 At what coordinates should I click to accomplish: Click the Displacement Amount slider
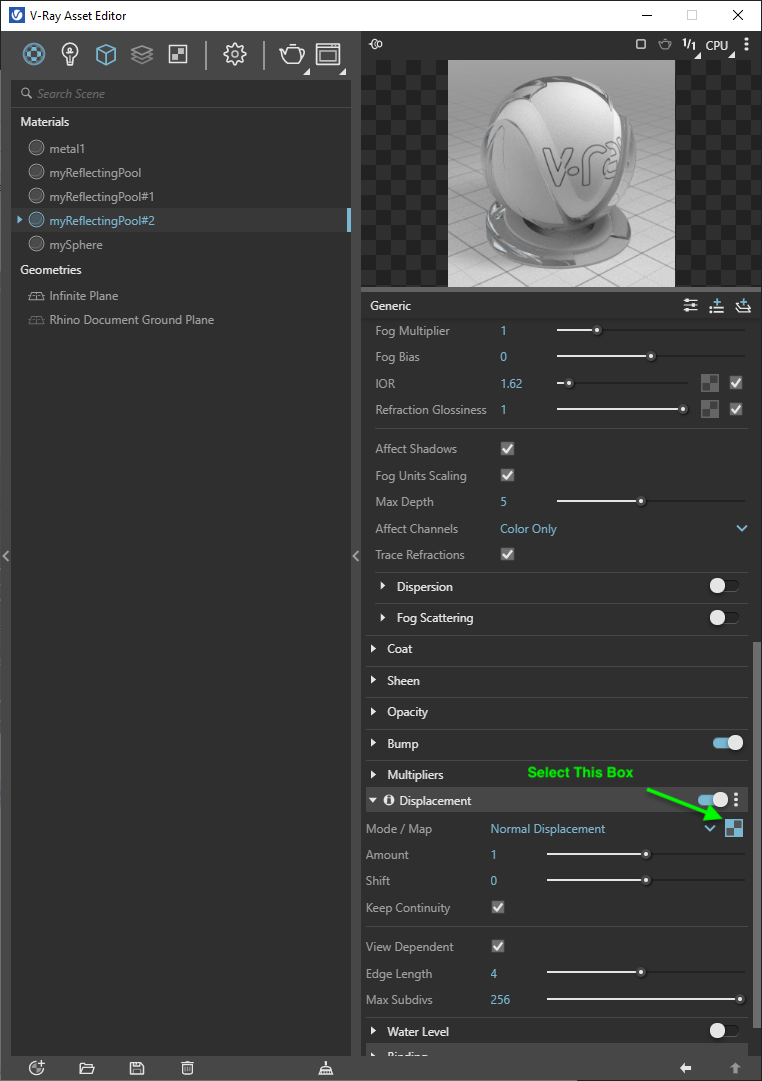(x=645, y=854)
